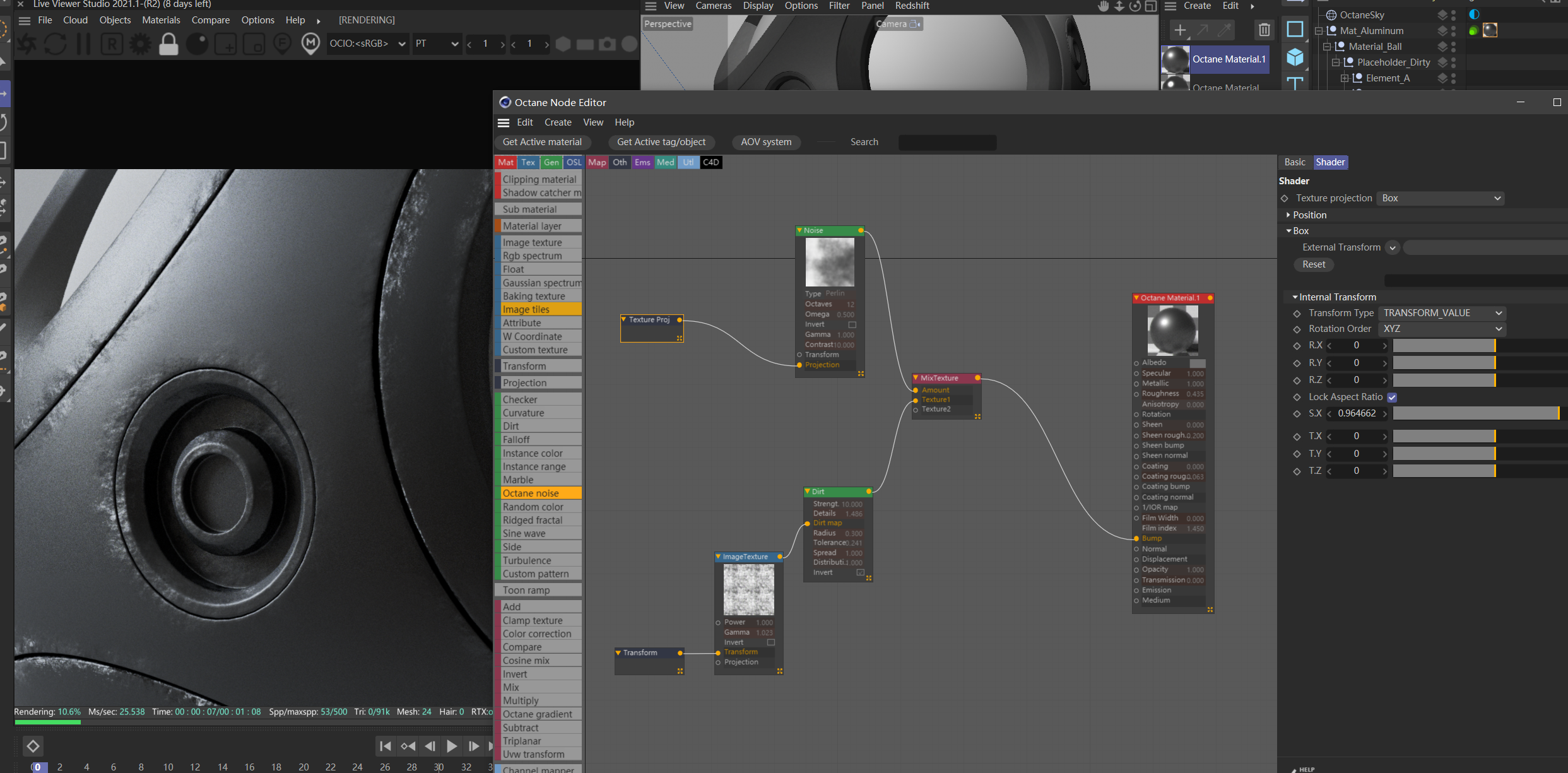Toggle Invert checkbox on the Noise node
This screenshot has height=773, width=1568.
coord(852,325)
